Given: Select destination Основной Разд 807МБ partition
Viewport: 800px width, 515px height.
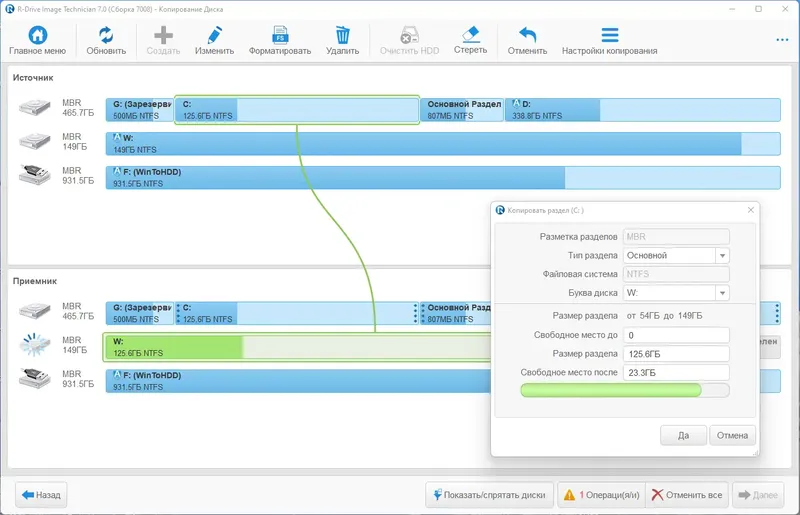Looking at the screenshot, I should point(455,313).
